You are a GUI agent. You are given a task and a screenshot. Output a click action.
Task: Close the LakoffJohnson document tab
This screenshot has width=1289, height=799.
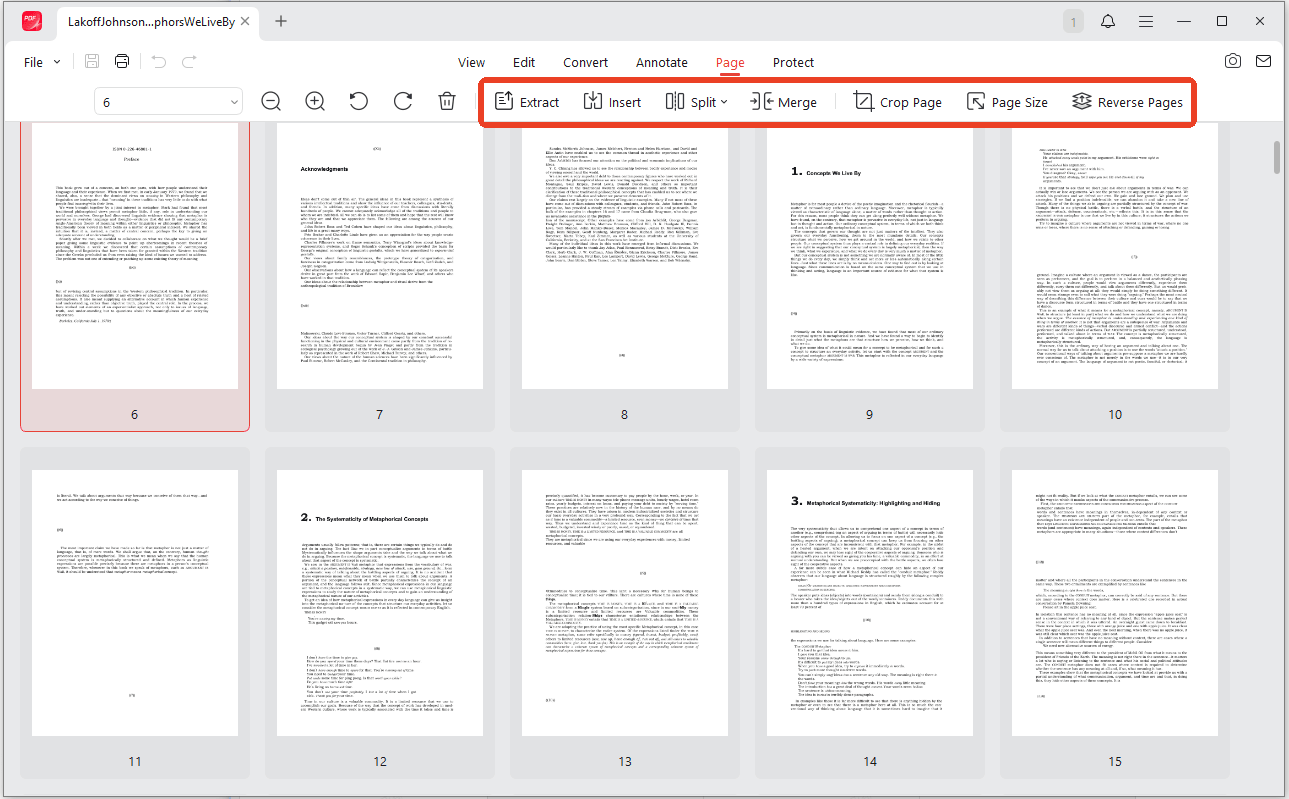pyautogui.click(x=244, y=21)
